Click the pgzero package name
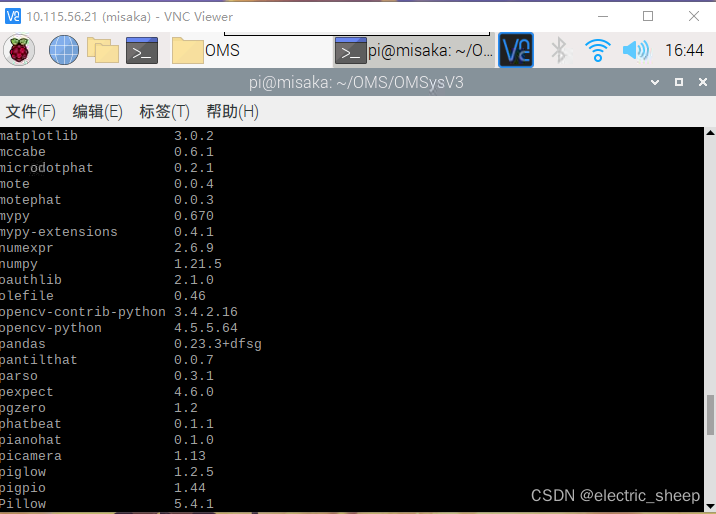Viewport: 716px width, 514px height. (22, 408)
